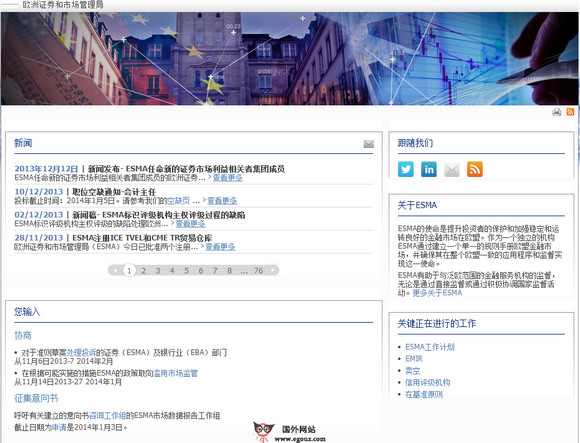
Task: Click the 您输入 panel heading
Action: [x=27, y=312]
